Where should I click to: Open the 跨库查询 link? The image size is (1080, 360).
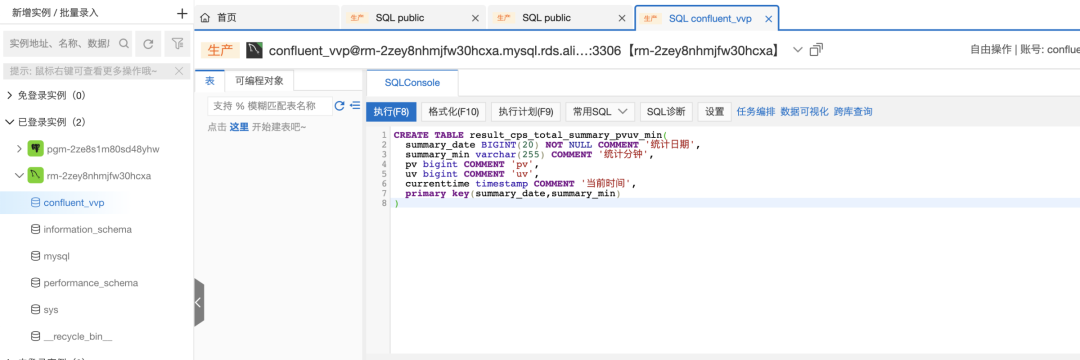pyautogui.click(x=853, y=112)
